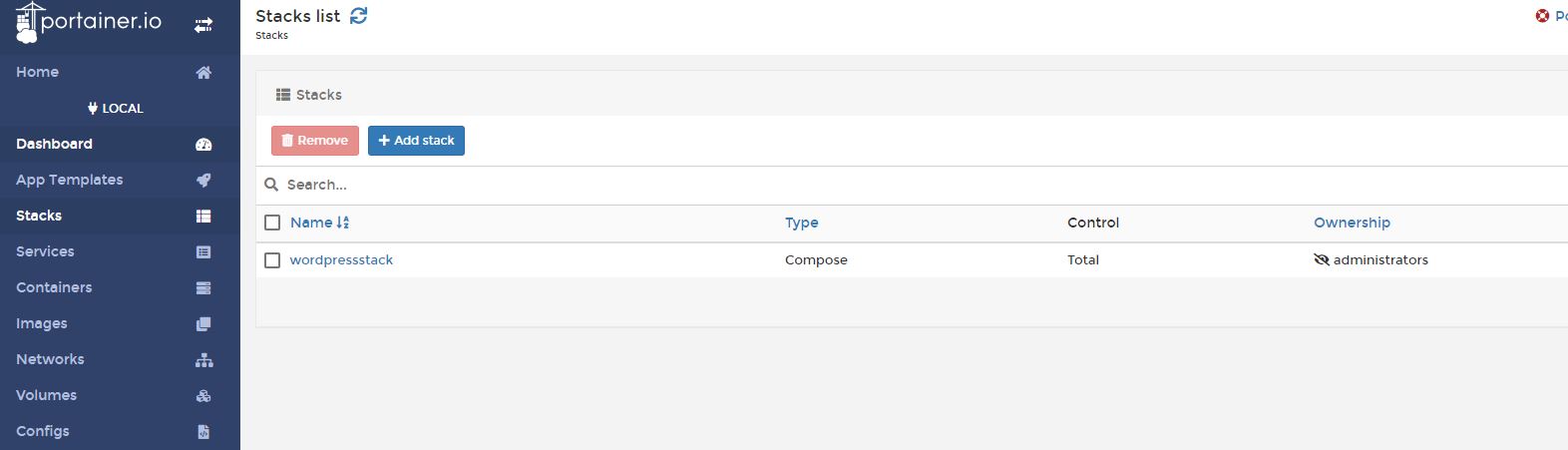Open the wordpressstack link

click(x=341, y=259)
